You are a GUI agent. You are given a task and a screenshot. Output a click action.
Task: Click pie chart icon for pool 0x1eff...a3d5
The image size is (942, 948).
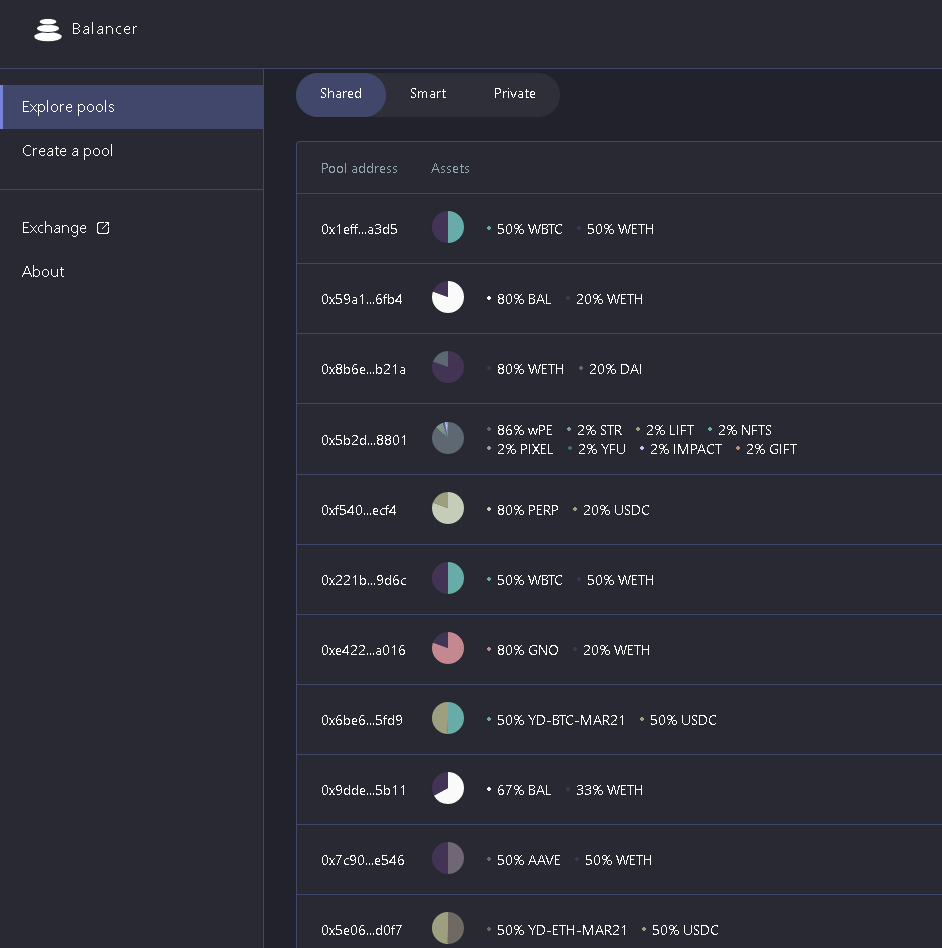tap(448, 227)
